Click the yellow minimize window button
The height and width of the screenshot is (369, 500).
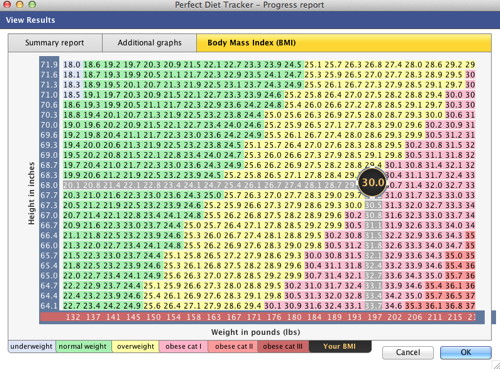click(20, 4)
